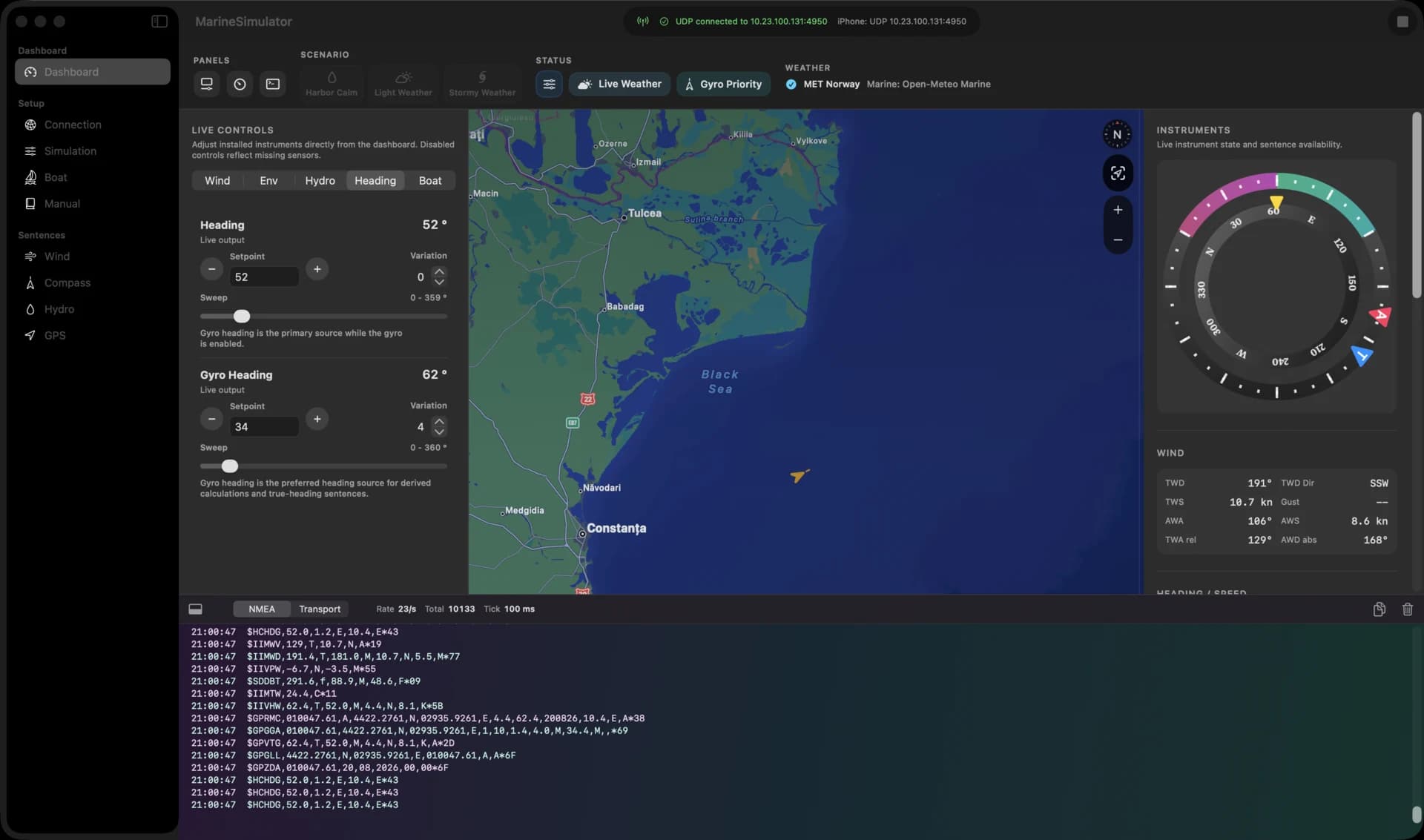Increase the Gyro Heading setpoint

317,419
